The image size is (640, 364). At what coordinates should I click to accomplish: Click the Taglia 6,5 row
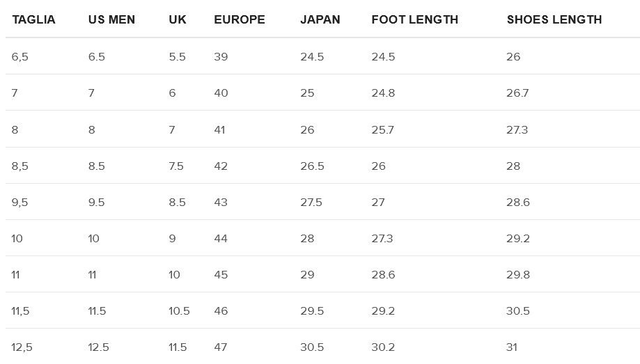point(322,56)
